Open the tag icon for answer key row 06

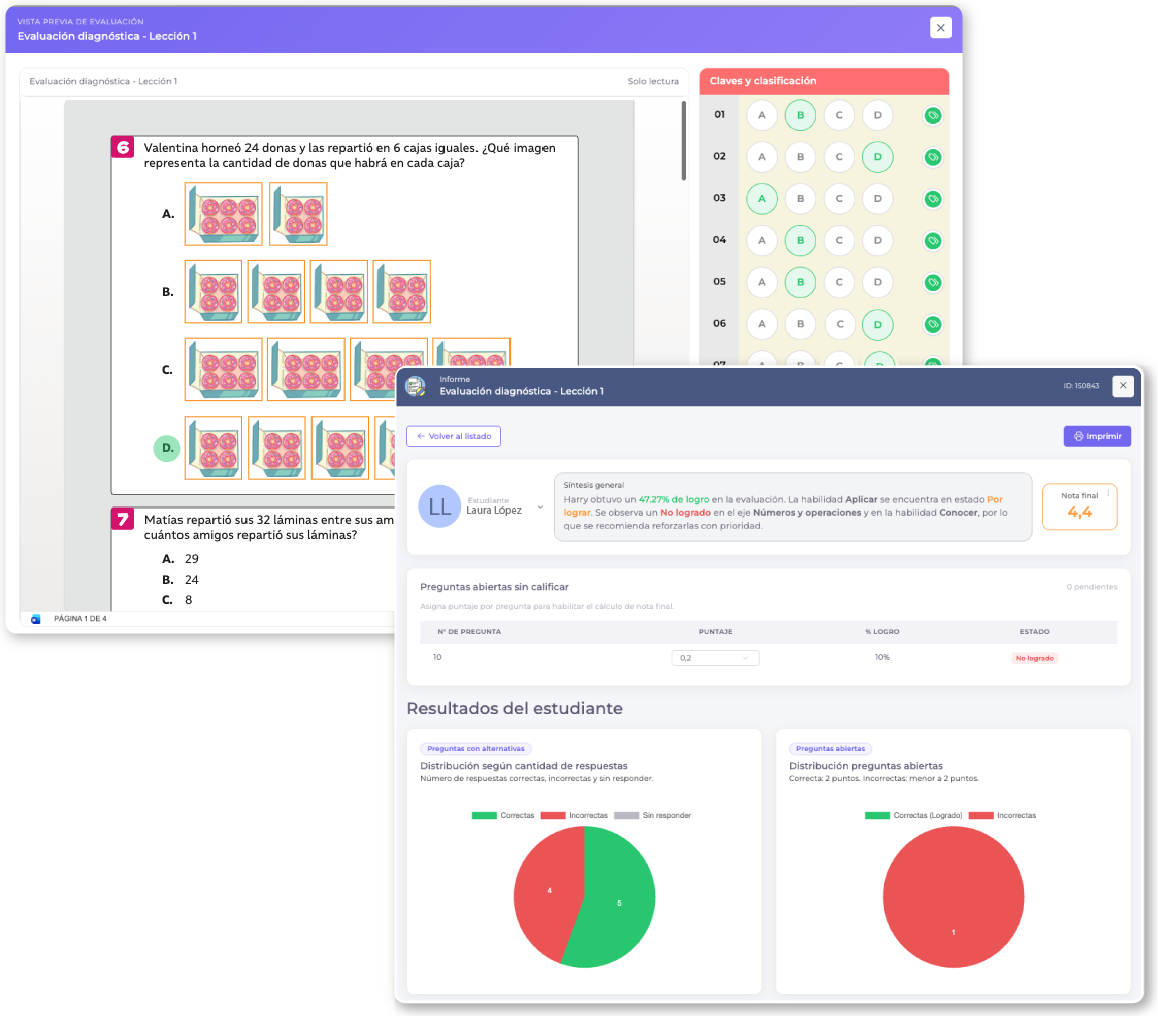coord(933,324)
